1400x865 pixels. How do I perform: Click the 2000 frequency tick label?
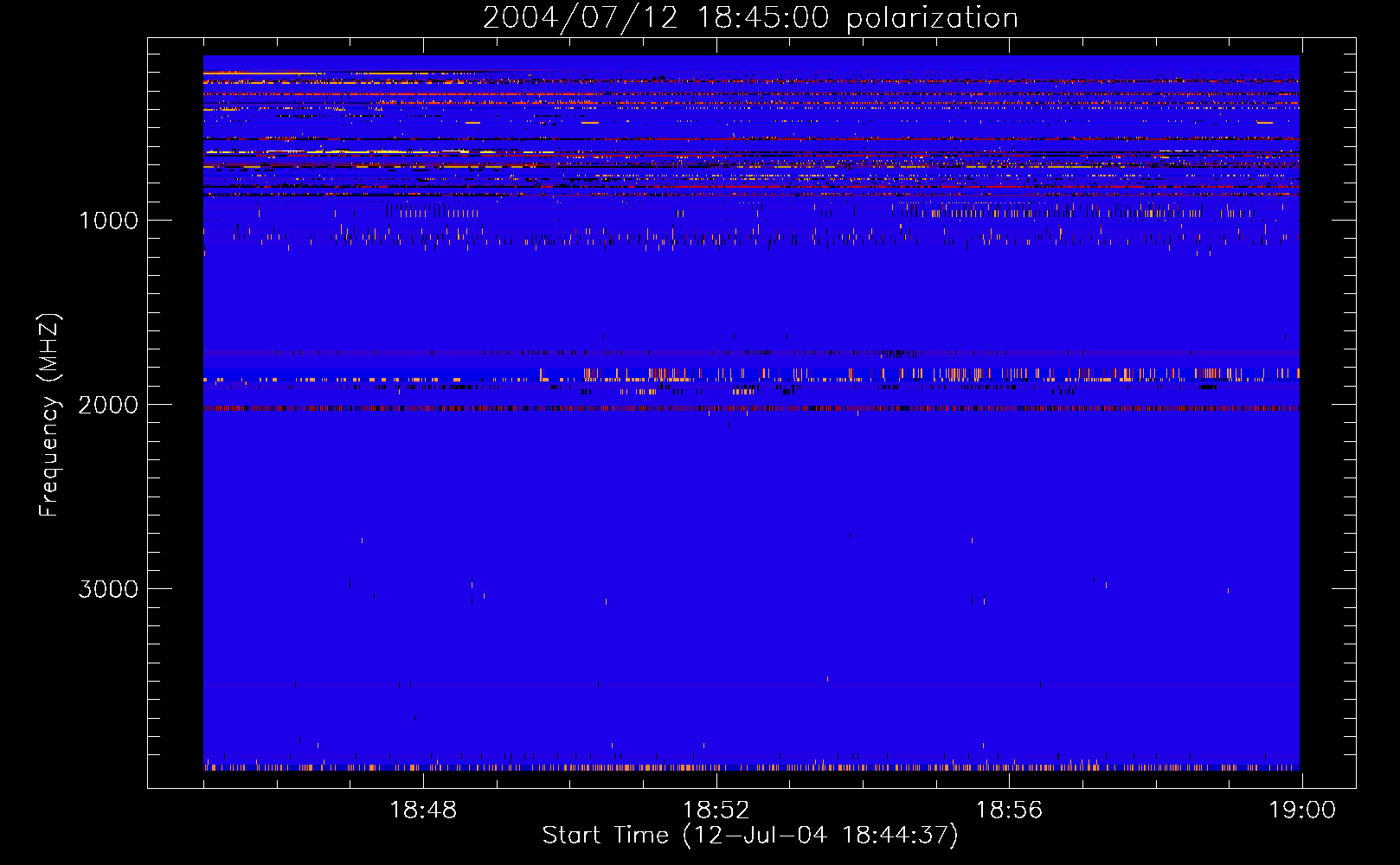[108, 405]
